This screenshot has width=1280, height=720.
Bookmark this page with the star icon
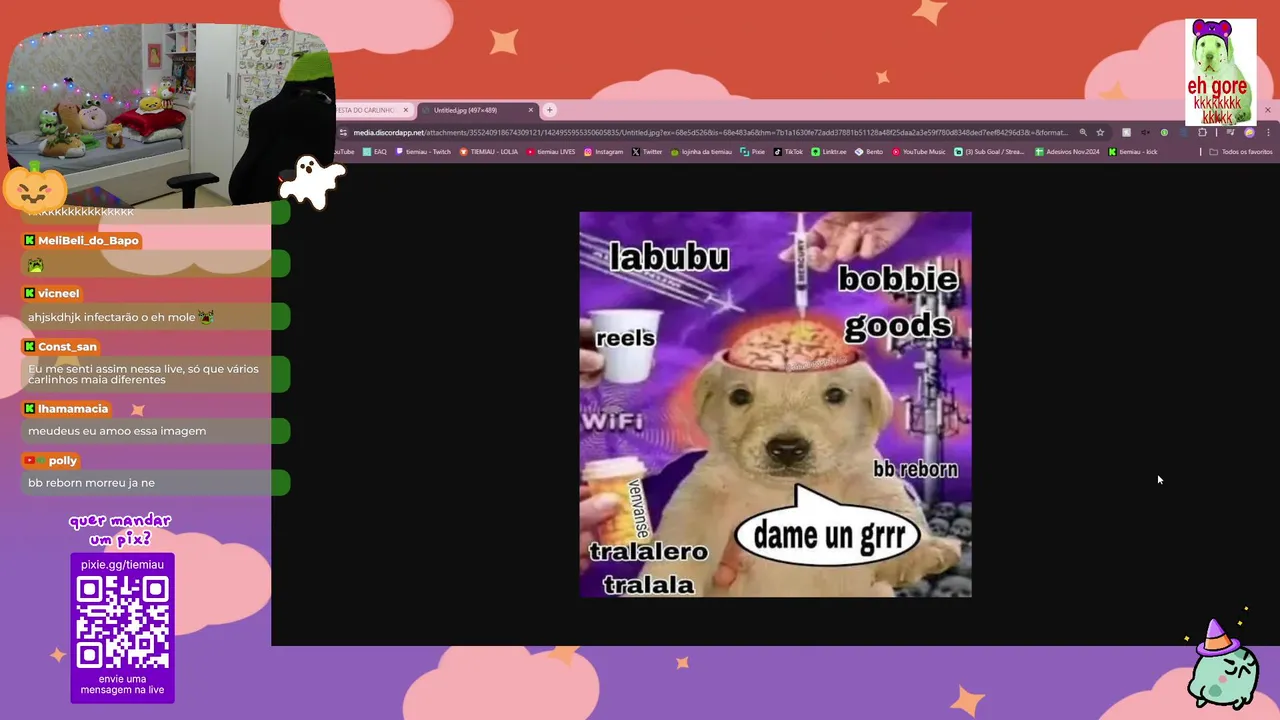point(1100,132)
